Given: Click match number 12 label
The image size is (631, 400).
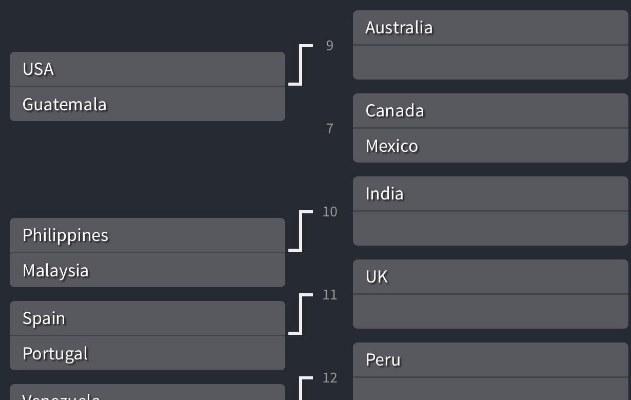Looking at the screenshot, I should click(x=330, y=378).
